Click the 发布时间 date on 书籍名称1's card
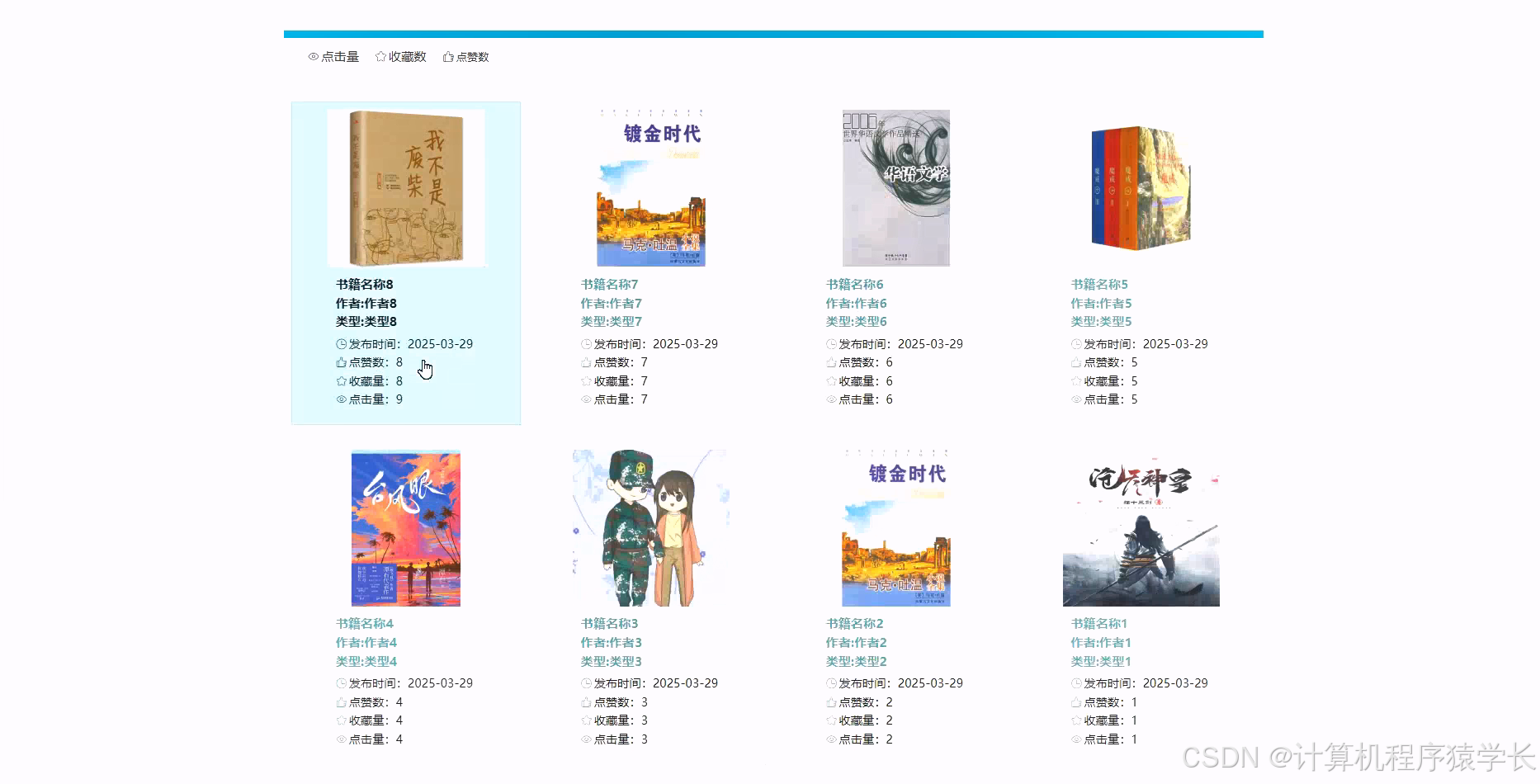Viewport: 1540px width, 784px height. pos(1175,683)
